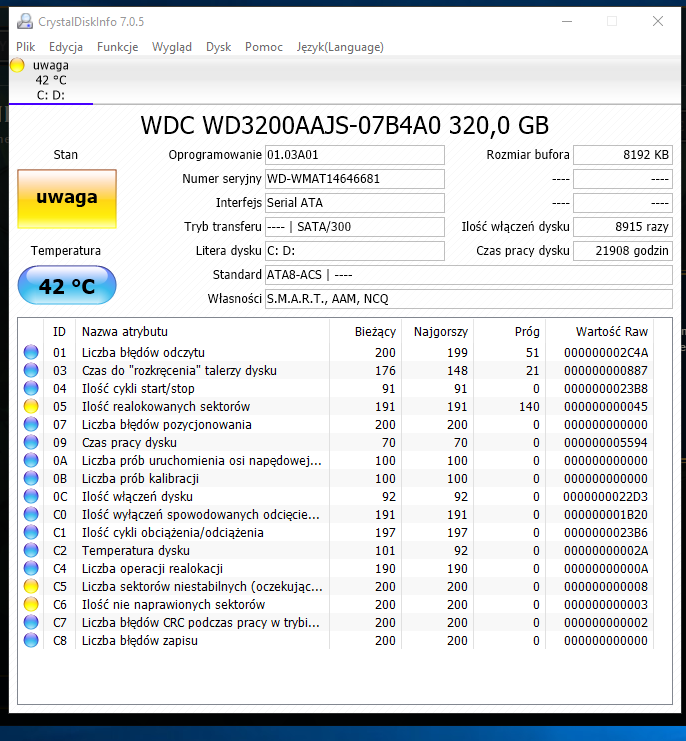Click raw value 000000002C4A

[x=606, y=353]
